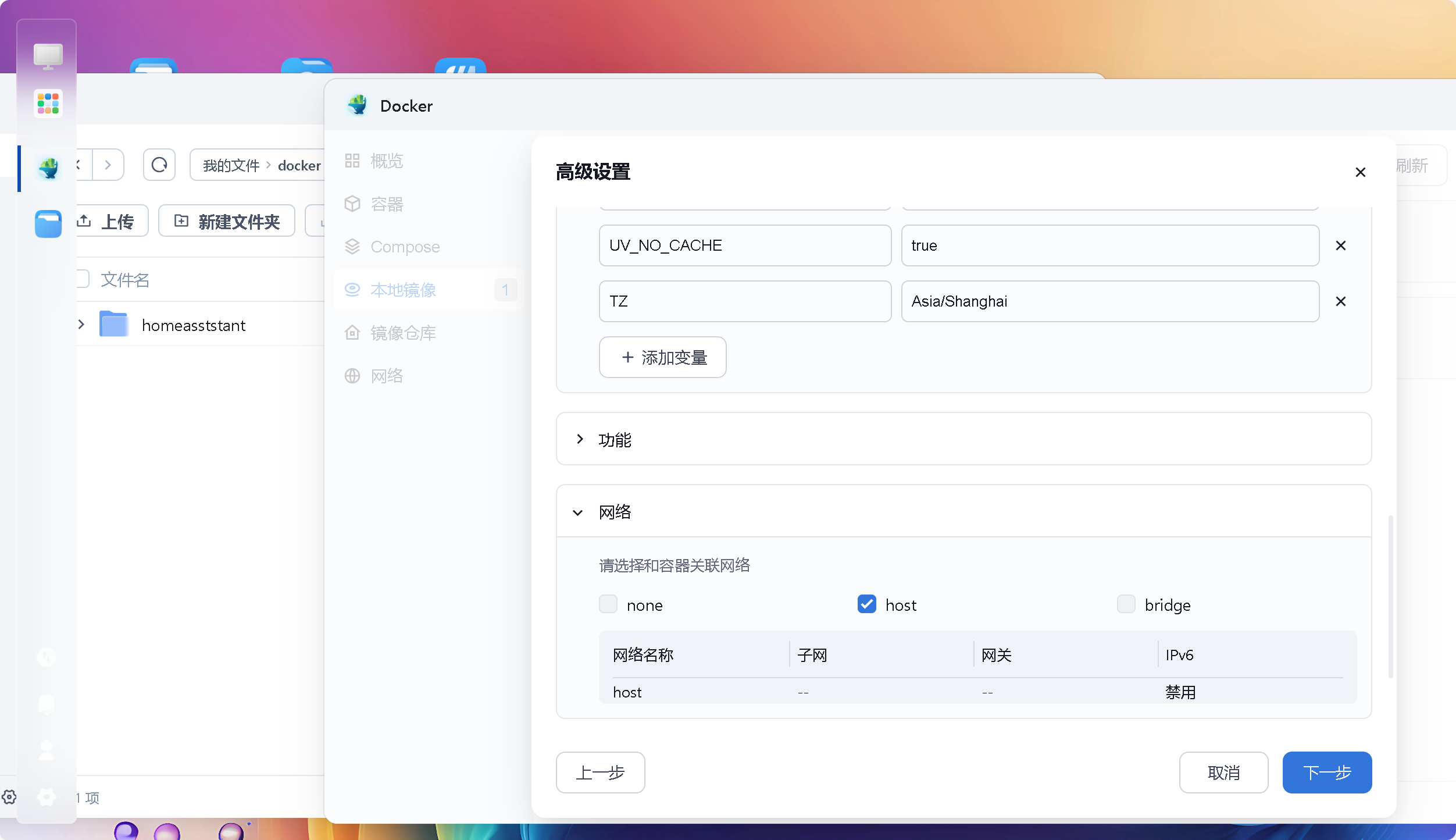The image size is (1456, 840).
Task: Click the 概览 grid icon
Action: [352, 161]
